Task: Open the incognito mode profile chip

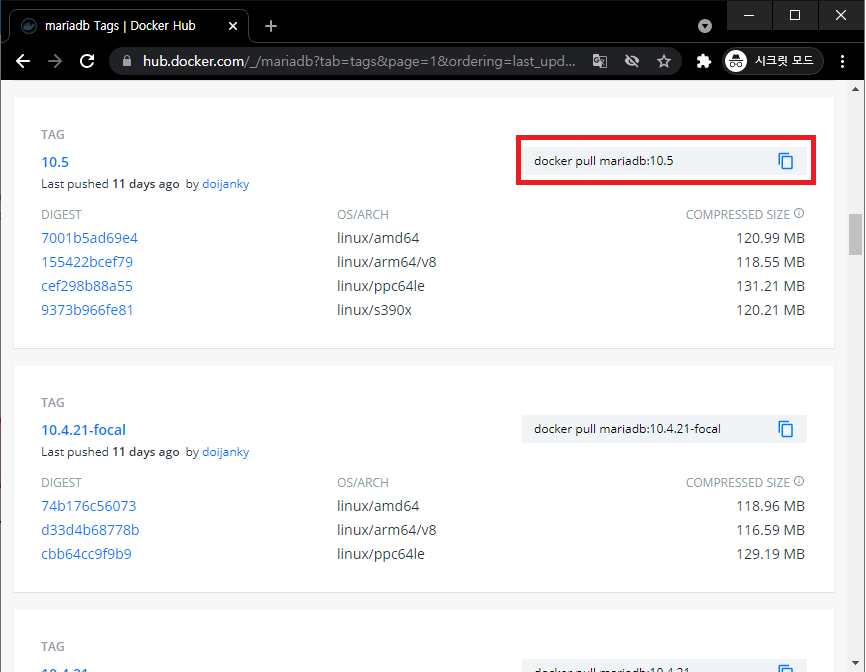Action: click(774, 61)
